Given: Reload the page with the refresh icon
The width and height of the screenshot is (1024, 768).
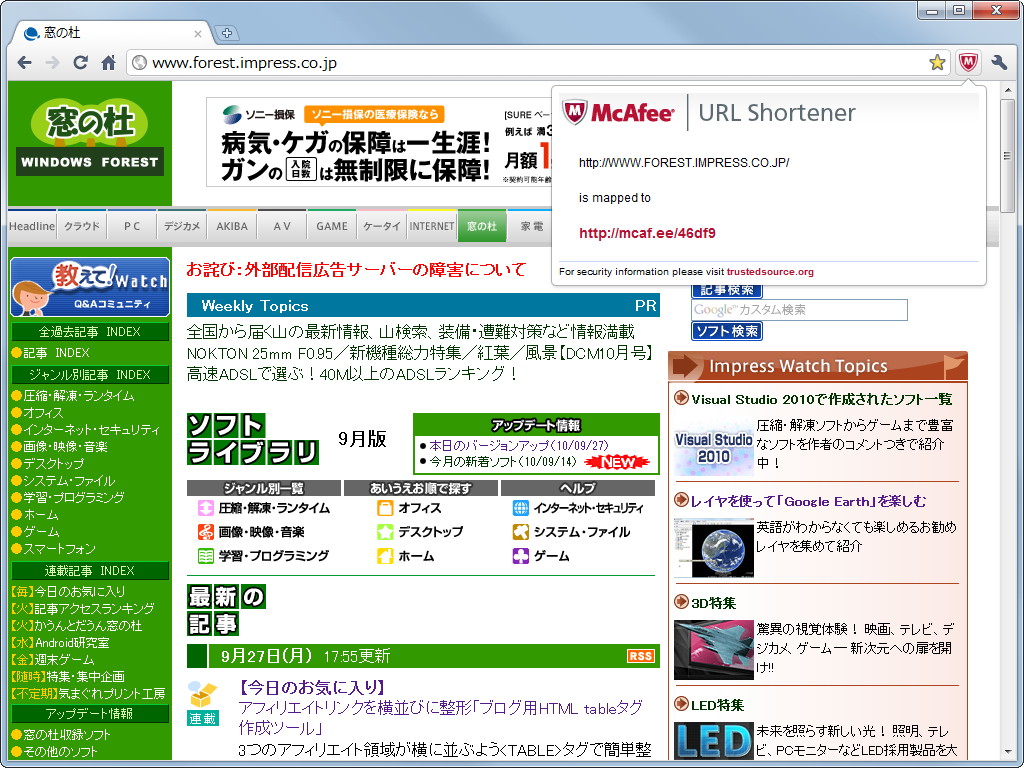Looking at the screenshot, I should [x=80, y=61].
